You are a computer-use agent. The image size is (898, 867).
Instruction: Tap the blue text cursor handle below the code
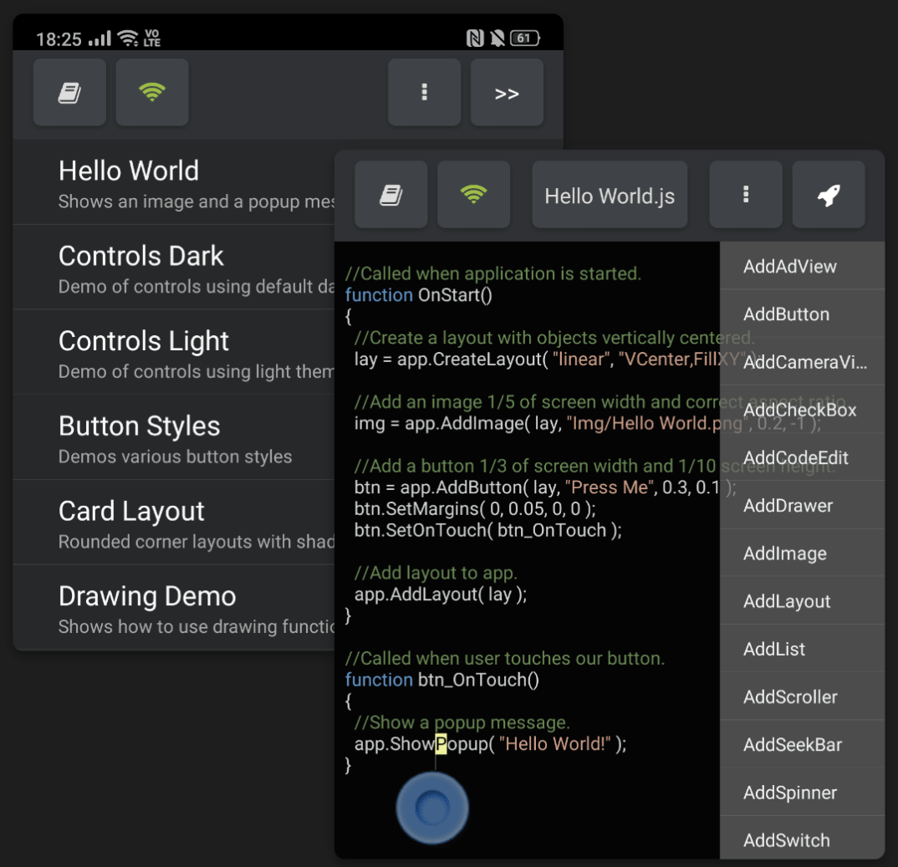432,807
